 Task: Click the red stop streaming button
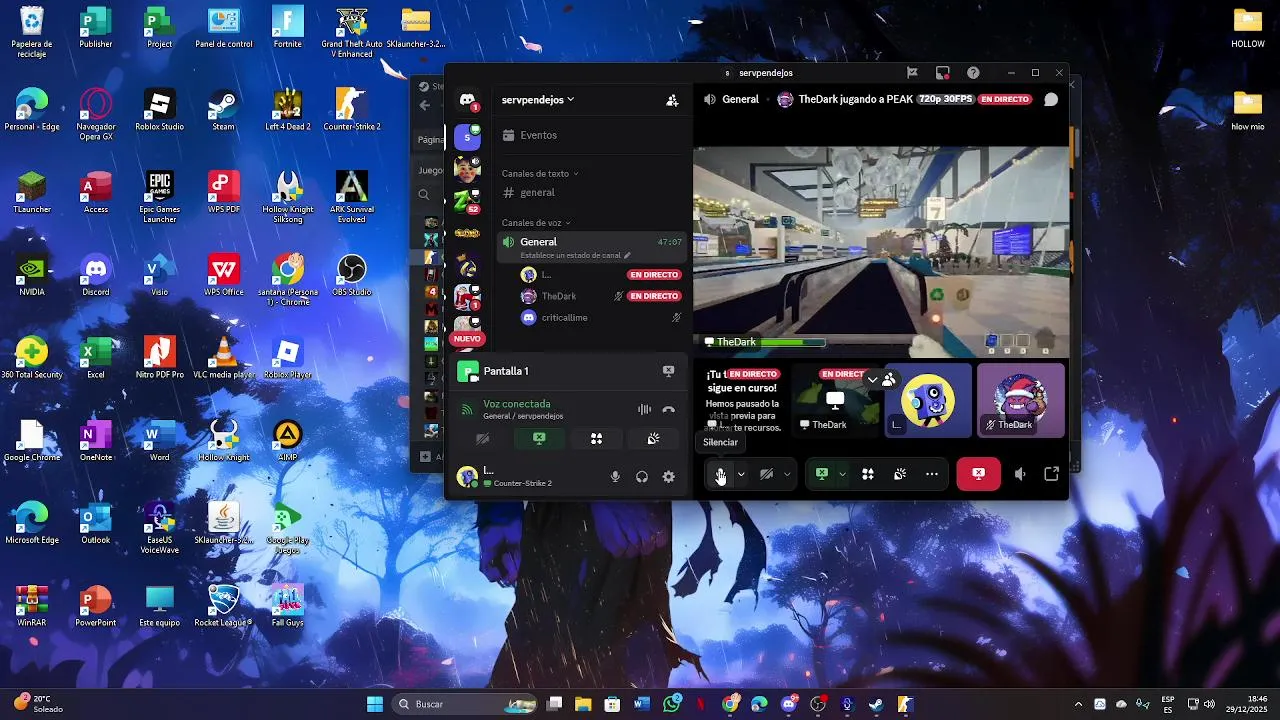[978, 474]
